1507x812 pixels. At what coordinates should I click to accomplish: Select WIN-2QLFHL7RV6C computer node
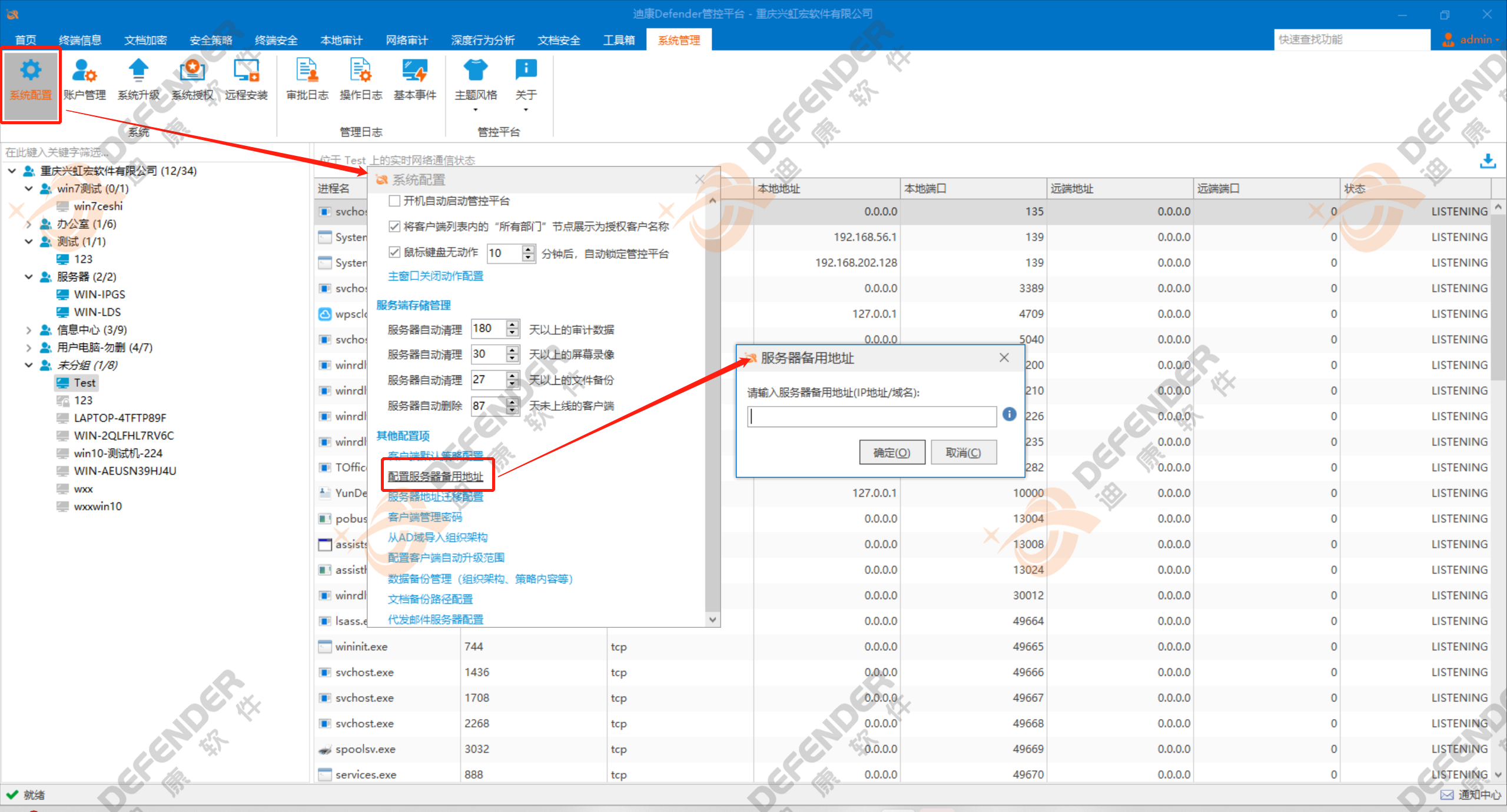pos(115,435)
